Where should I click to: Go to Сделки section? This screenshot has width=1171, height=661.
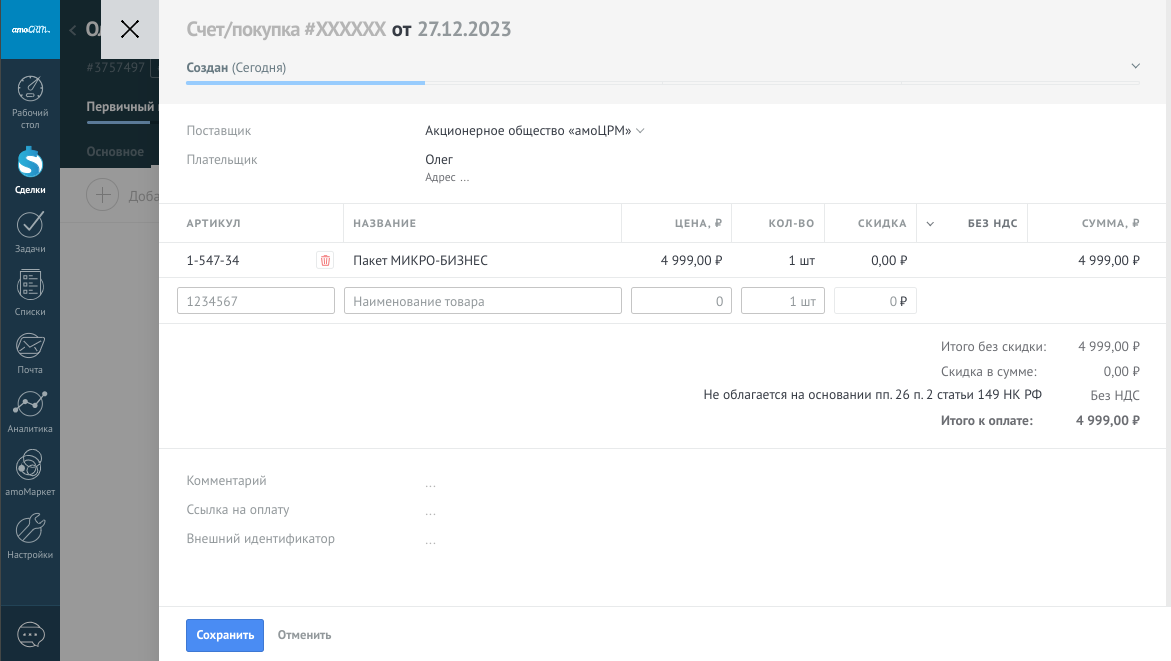coord(30,170)
